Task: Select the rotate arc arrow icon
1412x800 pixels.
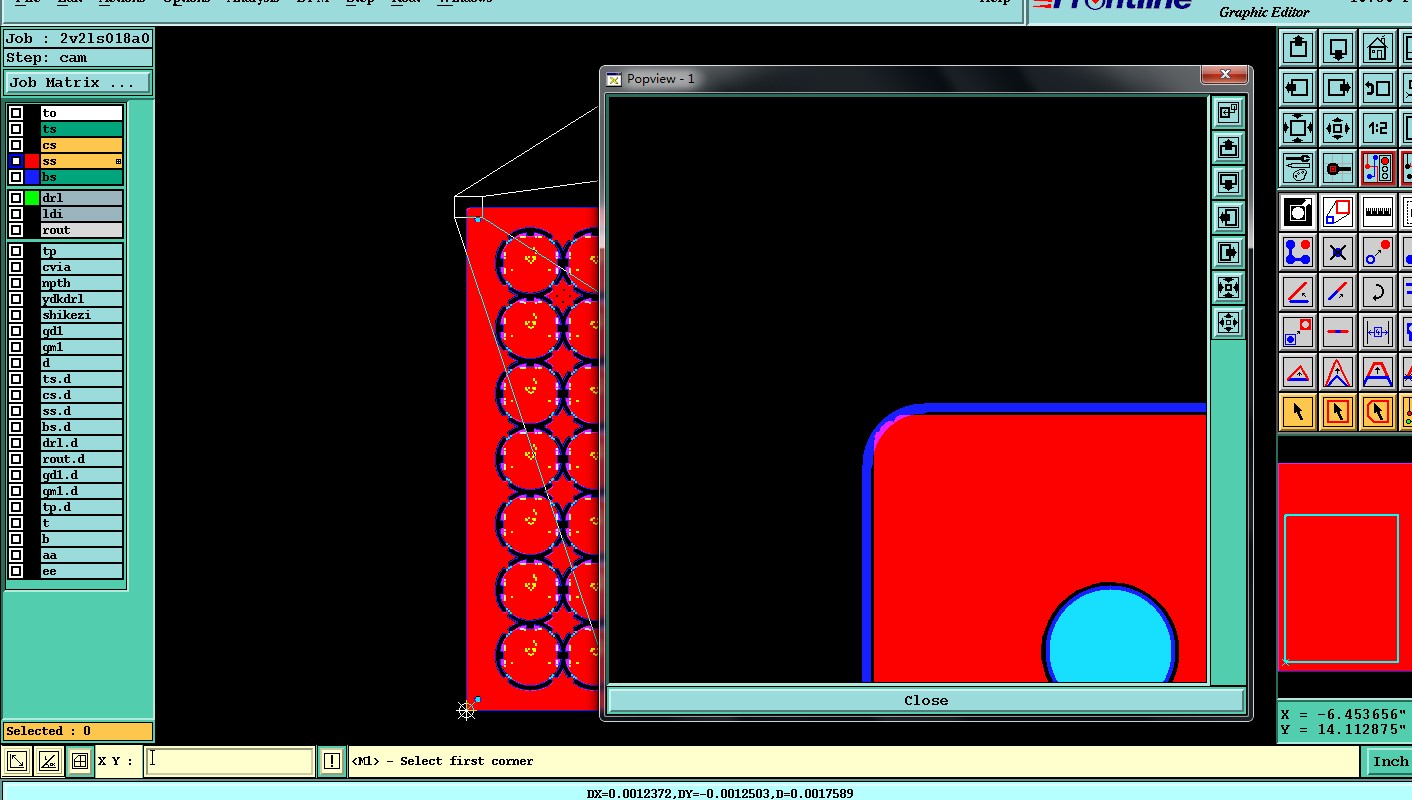Action: (x=1378, y=292)
